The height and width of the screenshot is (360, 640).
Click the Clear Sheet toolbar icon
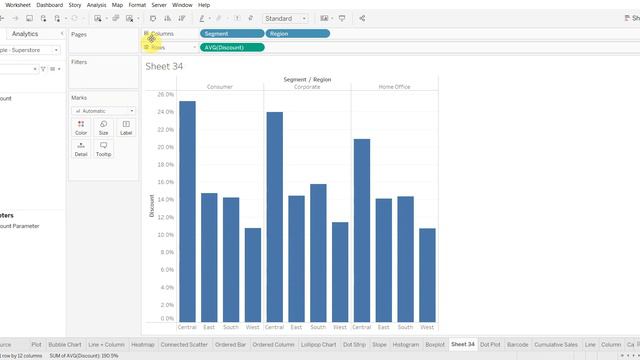click(x=129, y=18)
